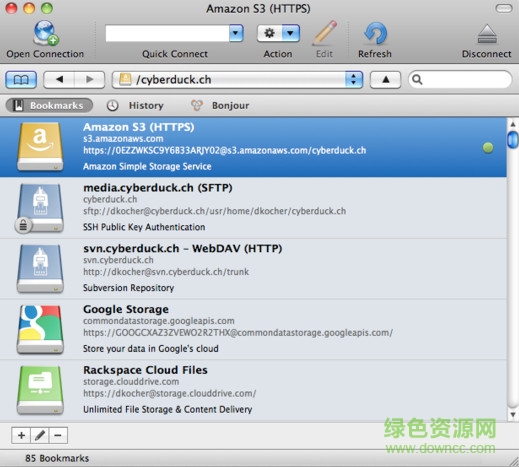This screenshot has height=467, width=519.
Task: Click green connected status indicator
Action: click(x=488, y=147)
